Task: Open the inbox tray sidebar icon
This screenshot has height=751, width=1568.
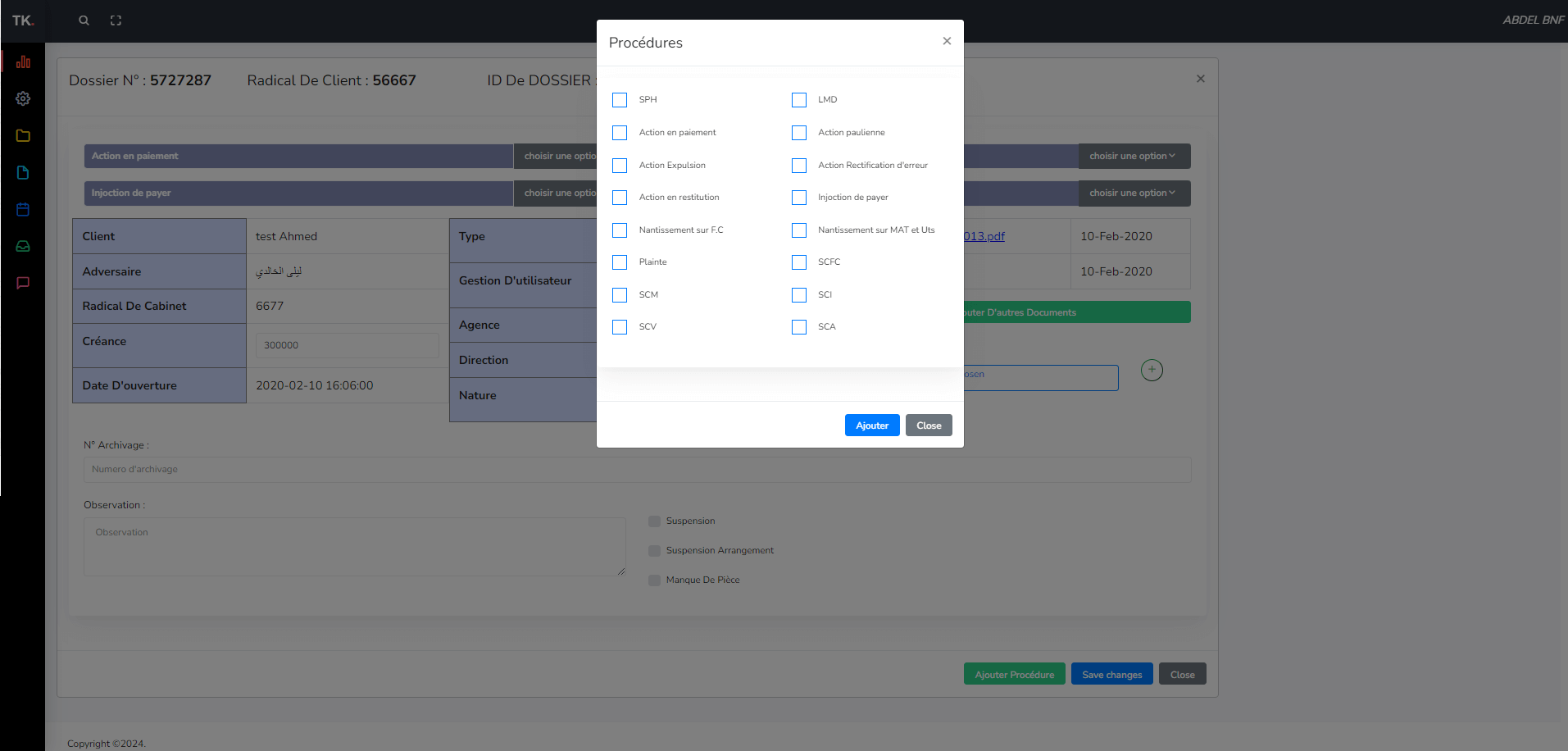Action: pos(23,246)
